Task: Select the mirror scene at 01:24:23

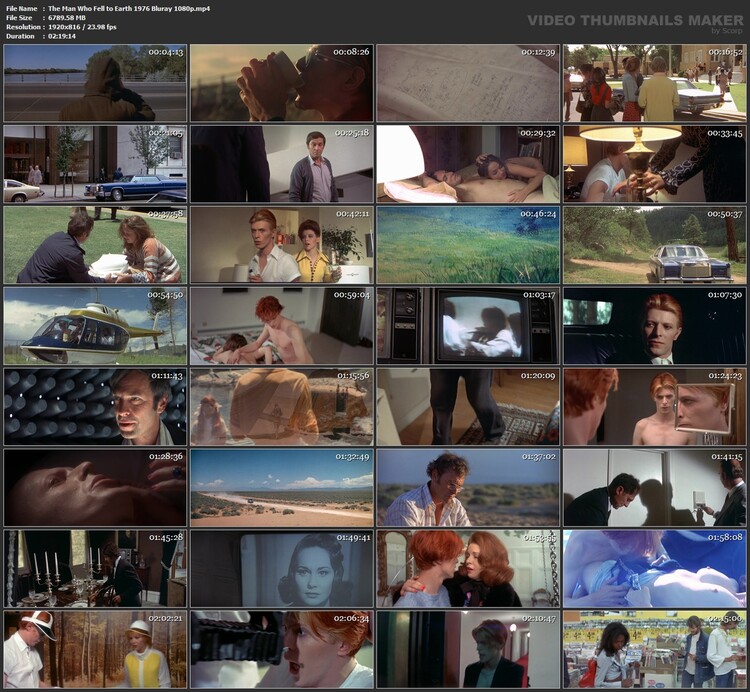Action: coord(655,406)
